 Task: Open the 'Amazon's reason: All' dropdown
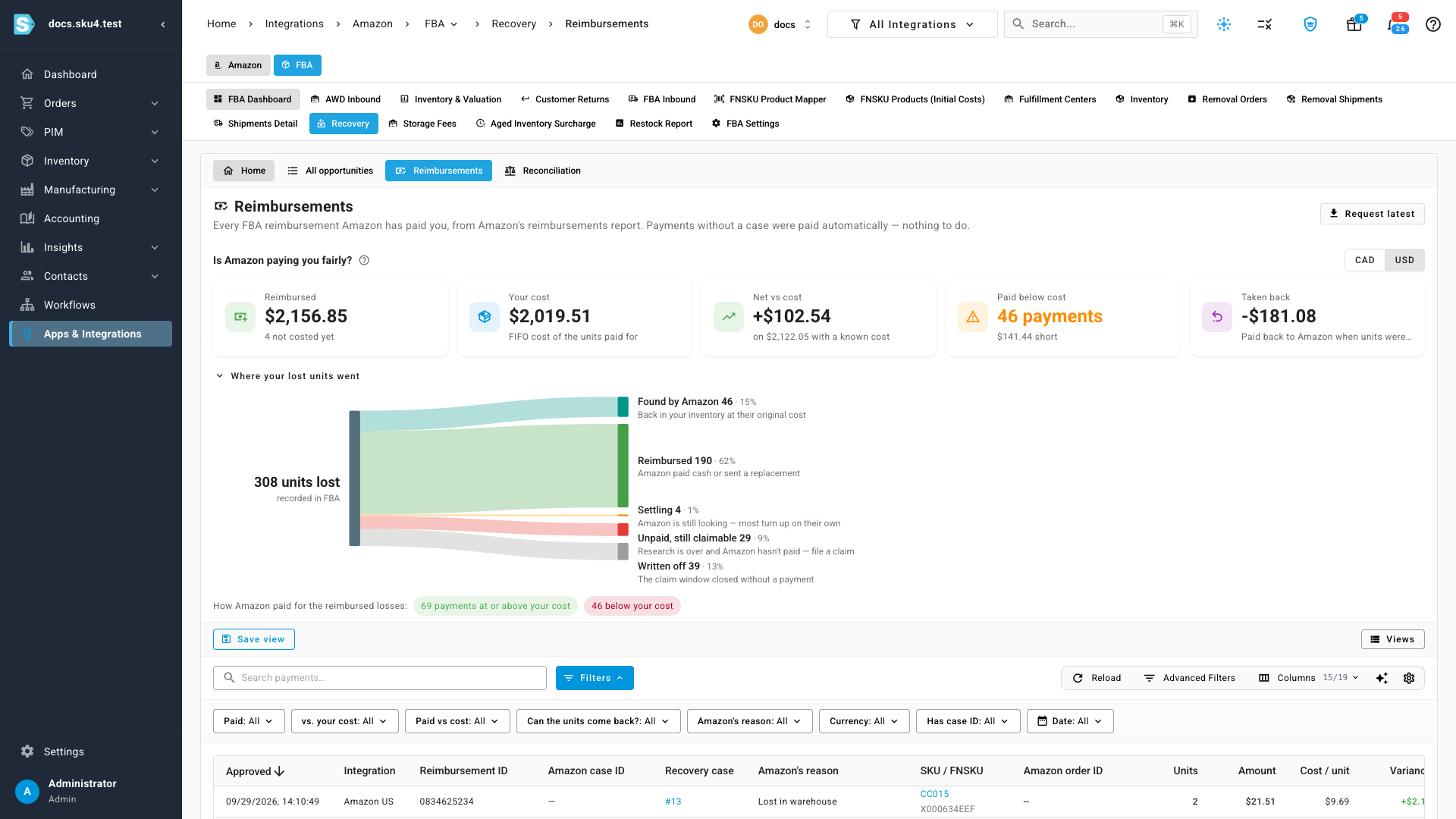749,721
